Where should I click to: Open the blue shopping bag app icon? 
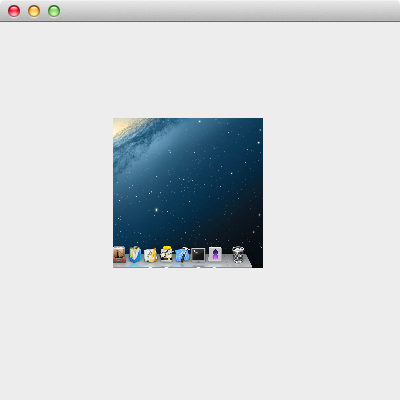pyautogui.click(x=135, y=255)
